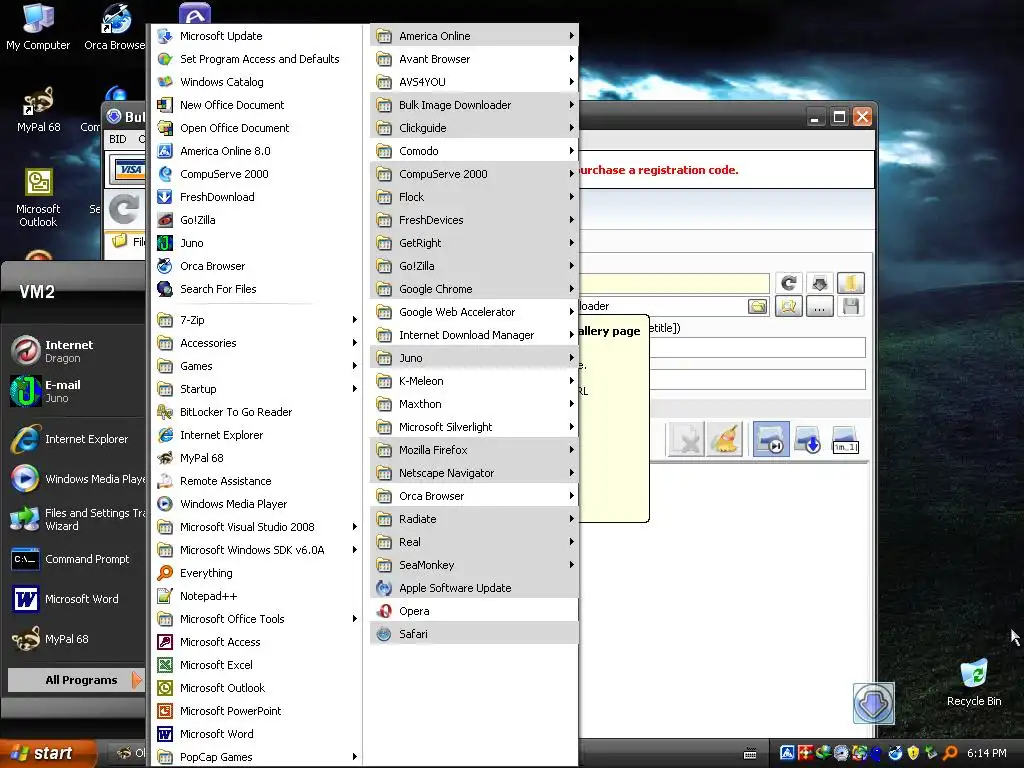Open Notepad++
1024x768 pixels.
click(x=256, y=596)
